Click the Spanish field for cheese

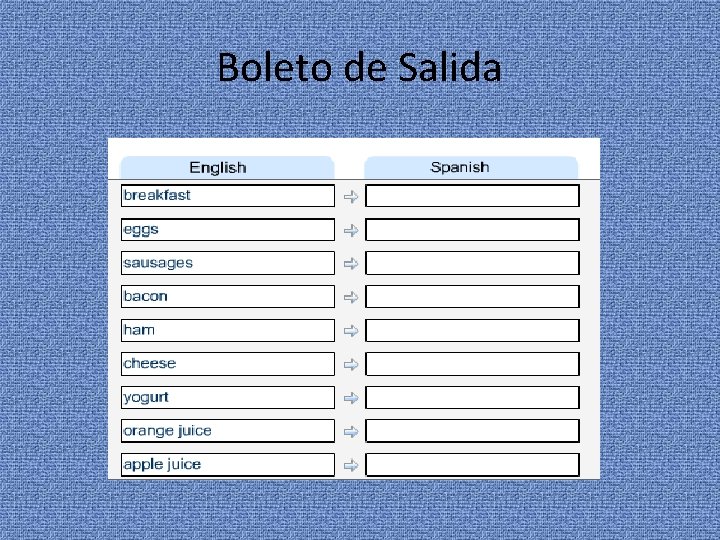pos(472,364)
